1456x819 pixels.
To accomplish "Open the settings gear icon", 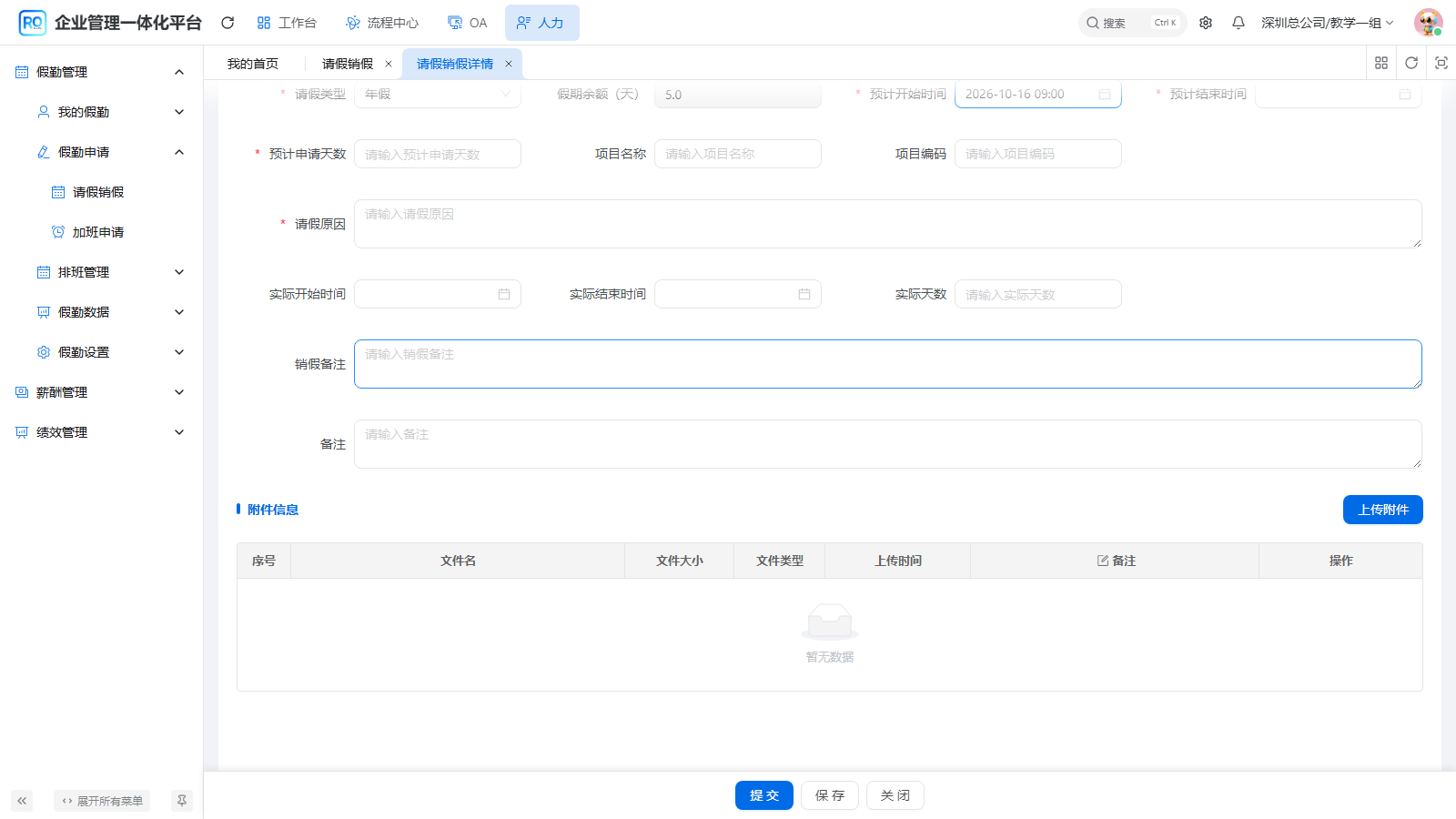I will point(1206,23).
